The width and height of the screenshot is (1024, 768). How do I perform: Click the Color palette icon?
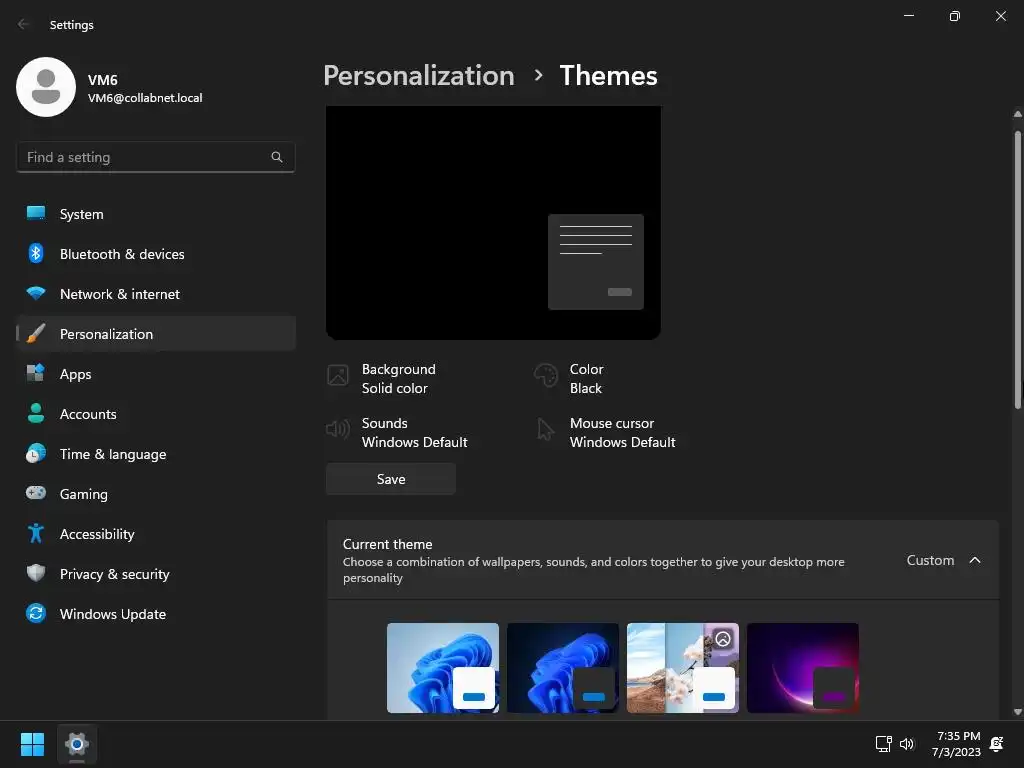546,376
